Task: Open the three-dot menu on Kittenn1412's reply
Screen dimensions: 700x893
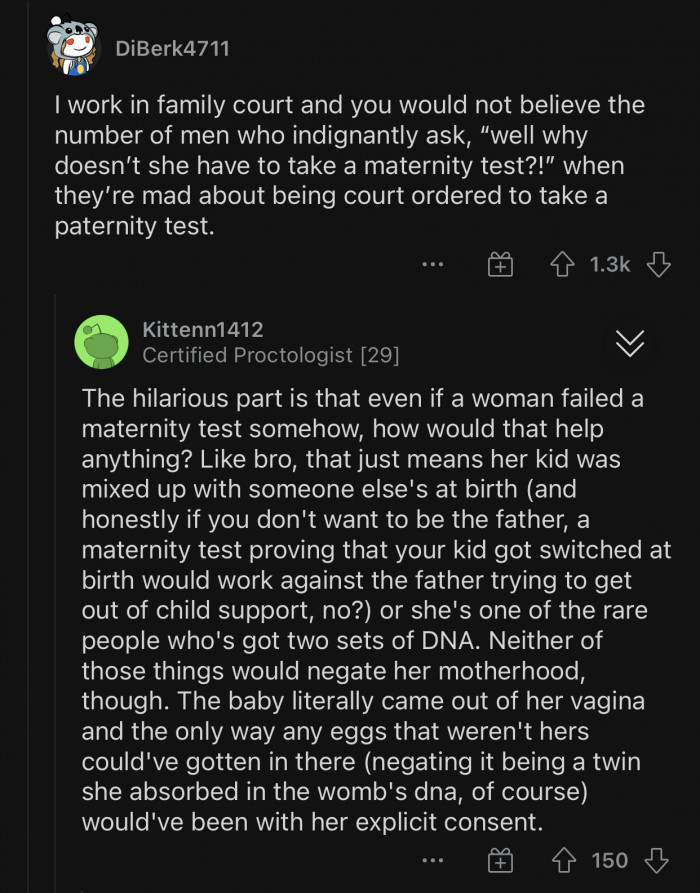Action: click(x=432, y=860)
